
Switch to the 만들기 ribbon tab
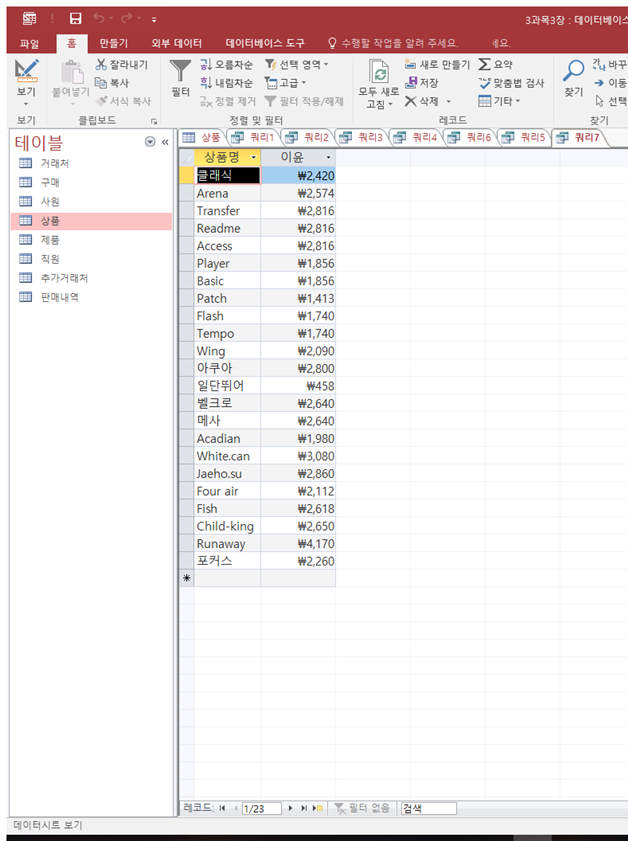point(114,43)
